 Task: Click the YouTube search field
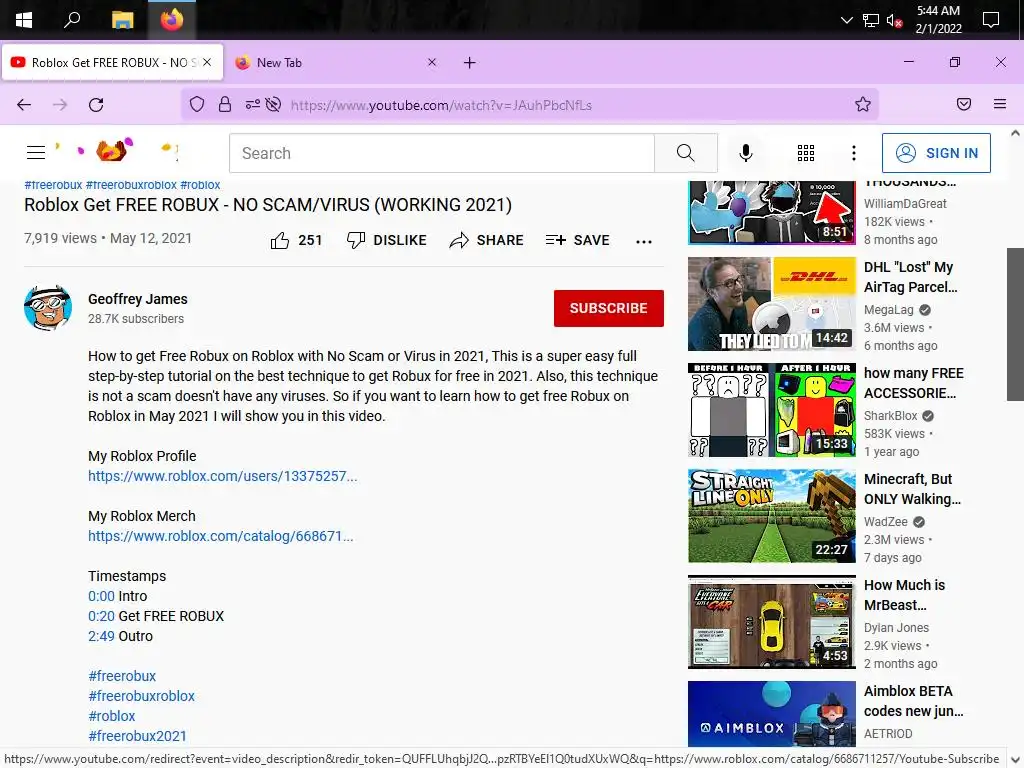pyautogui.click(x=441, y=153)
